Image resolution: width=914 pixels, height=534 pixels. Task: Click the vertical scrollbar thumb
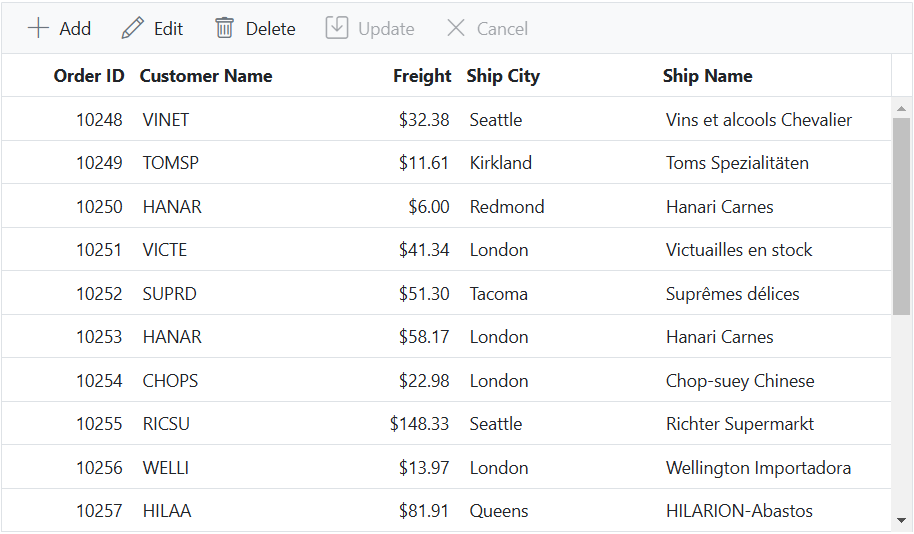pyautogui.click(x=901, y=216)
